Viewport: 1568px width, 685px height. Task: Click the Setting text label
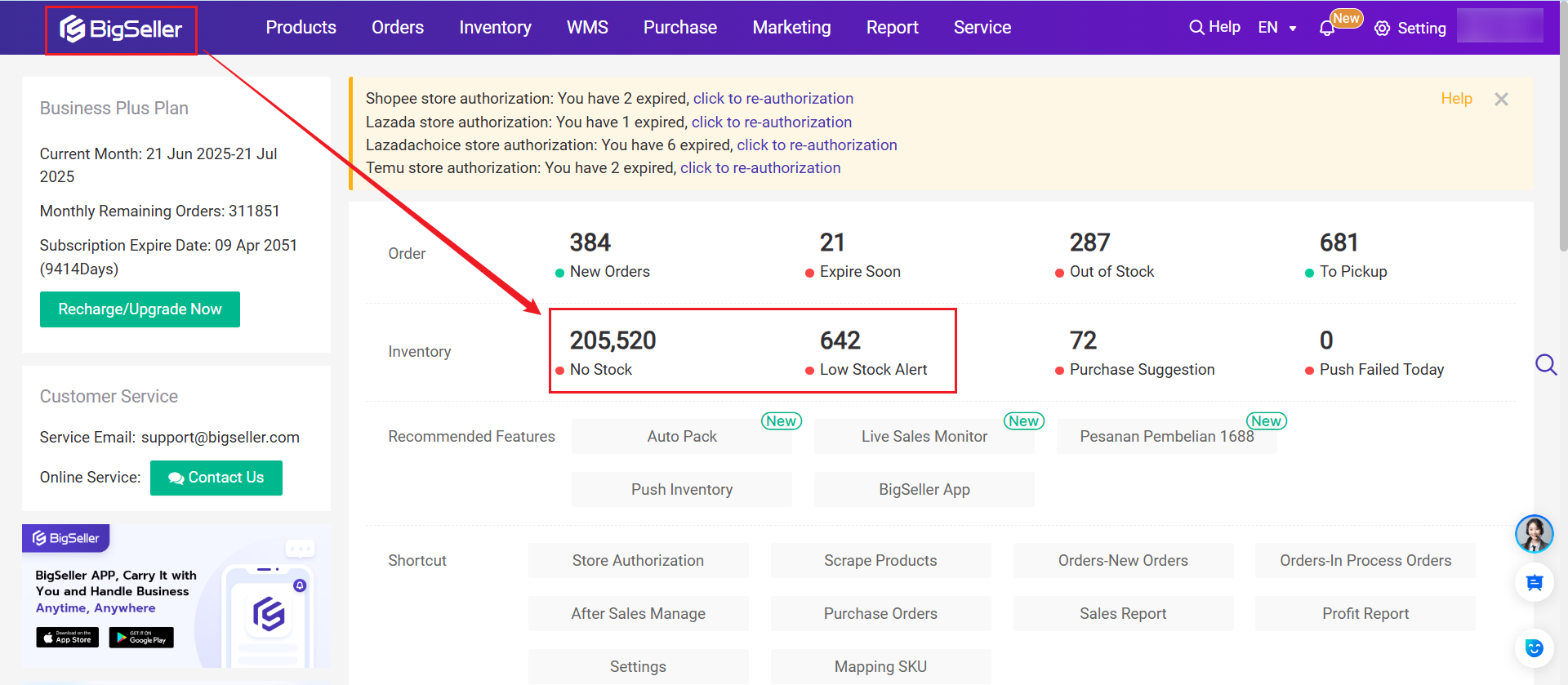pos(1422,29)
